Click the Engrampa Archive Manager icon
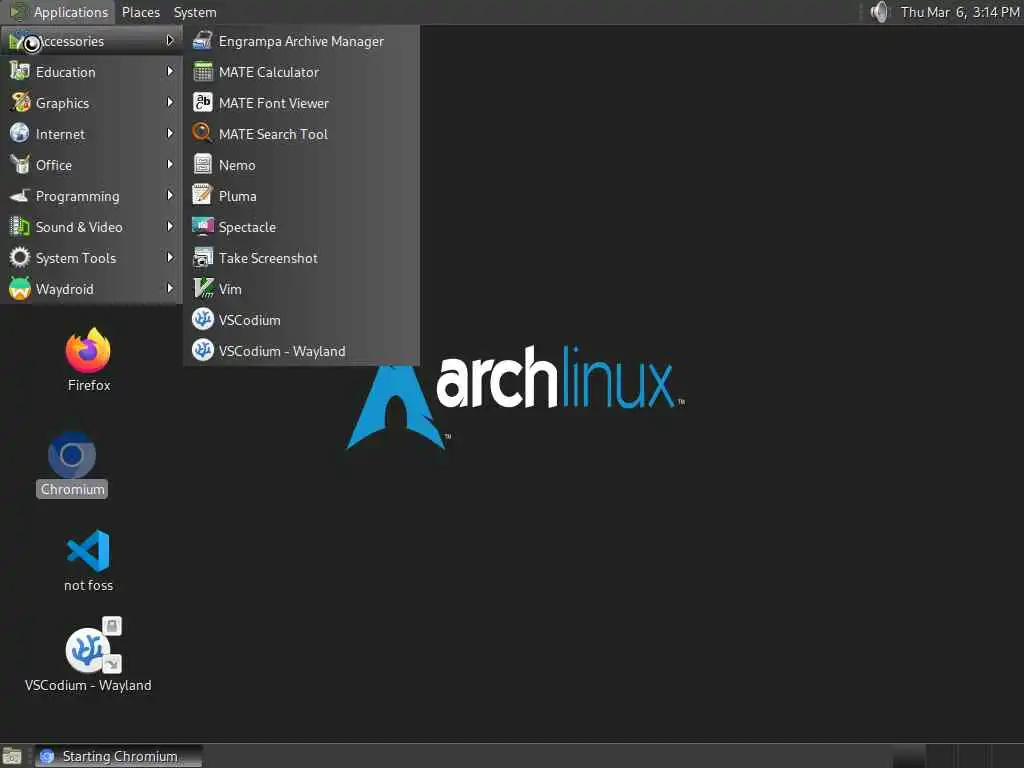This screenshot has height=768, width=1024. click(x=202, y=40)
